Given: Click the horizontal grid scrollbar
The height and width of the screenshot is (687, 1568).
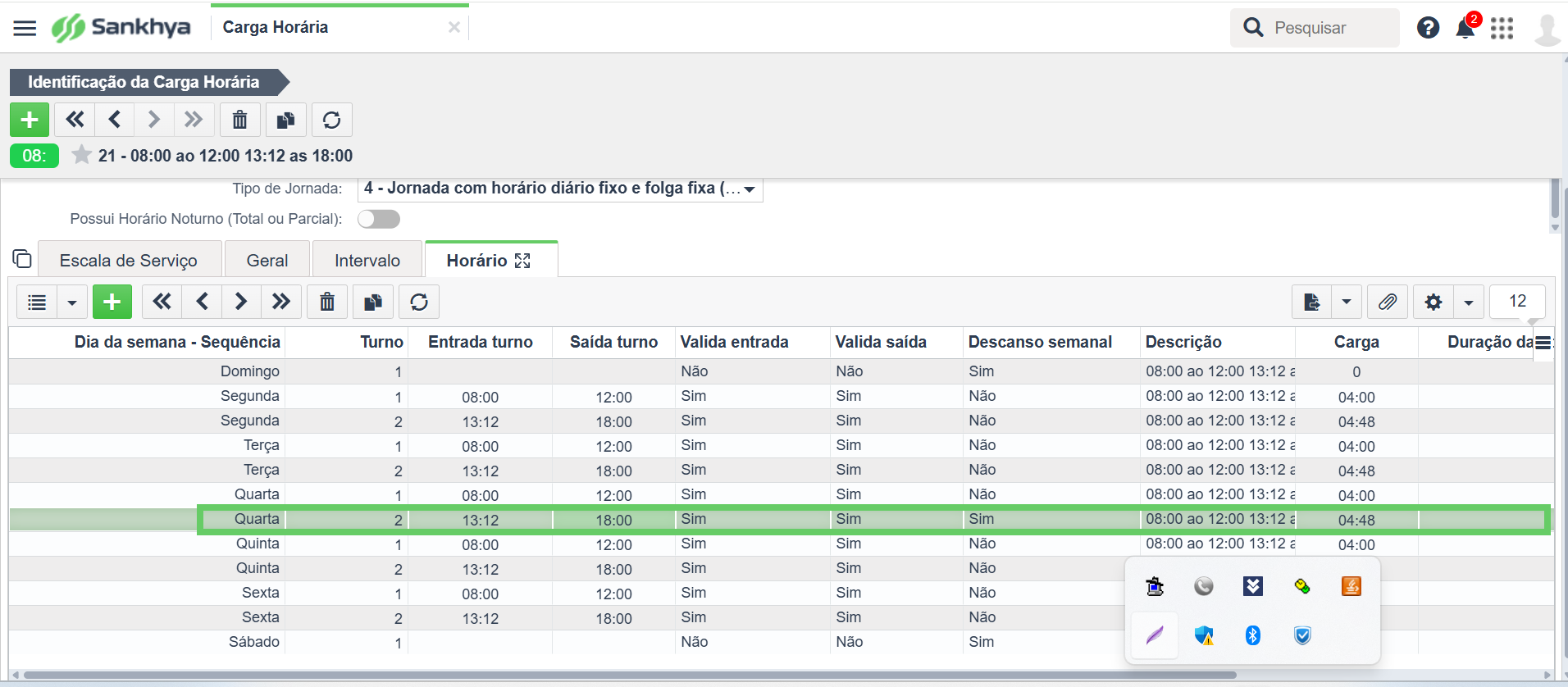Looking at the screenshot, I should click(629, 676).
